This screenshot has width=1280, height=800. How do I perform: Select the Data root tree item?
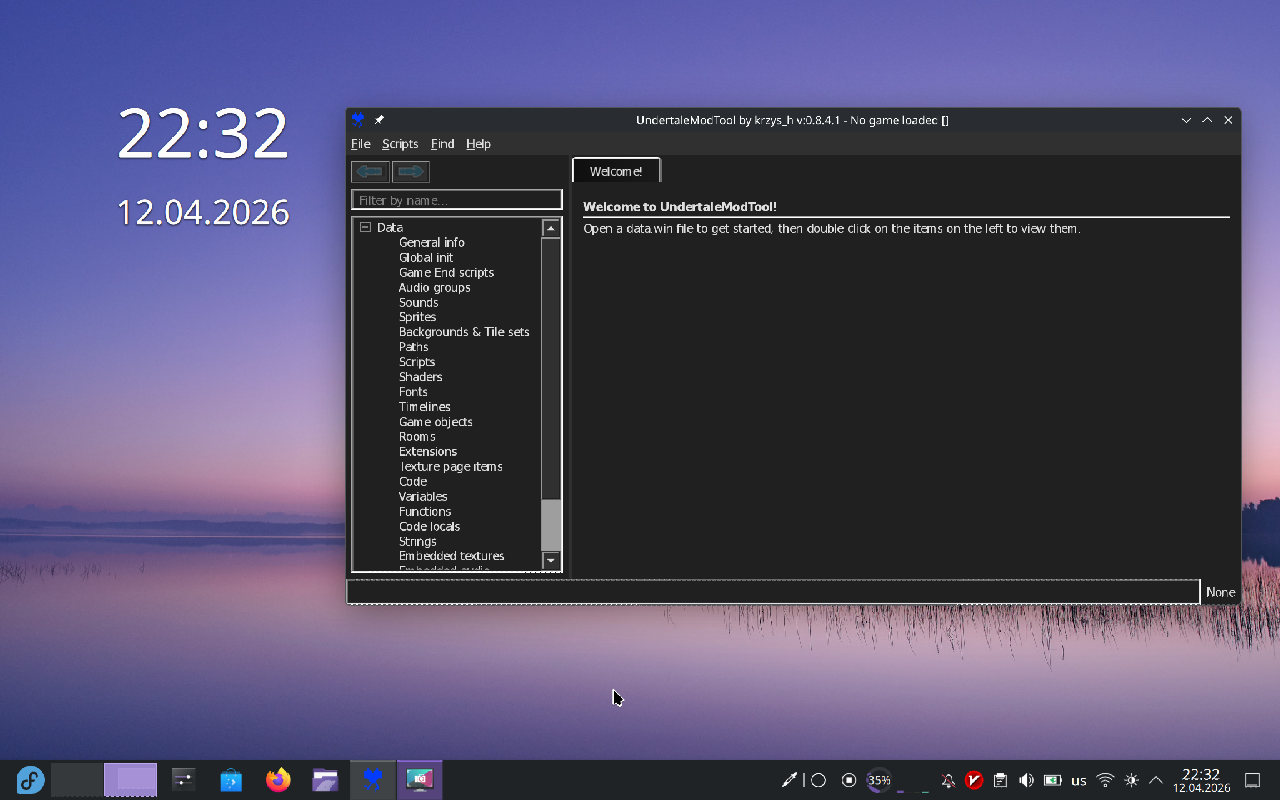click(x=390, y=227)
